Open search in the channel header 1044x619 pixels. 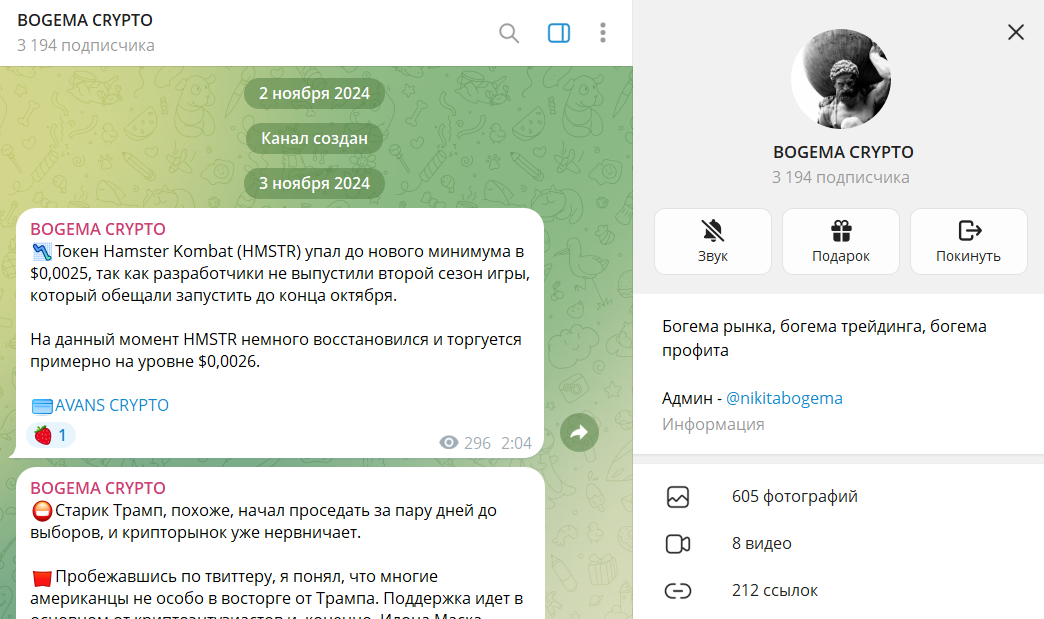point(509,33)
